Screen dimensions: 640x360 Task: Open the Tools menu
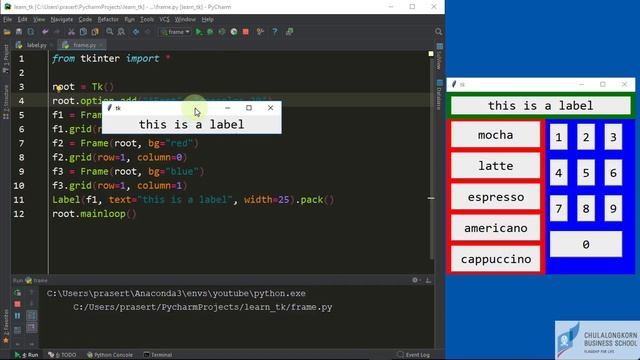click(147, 19)
